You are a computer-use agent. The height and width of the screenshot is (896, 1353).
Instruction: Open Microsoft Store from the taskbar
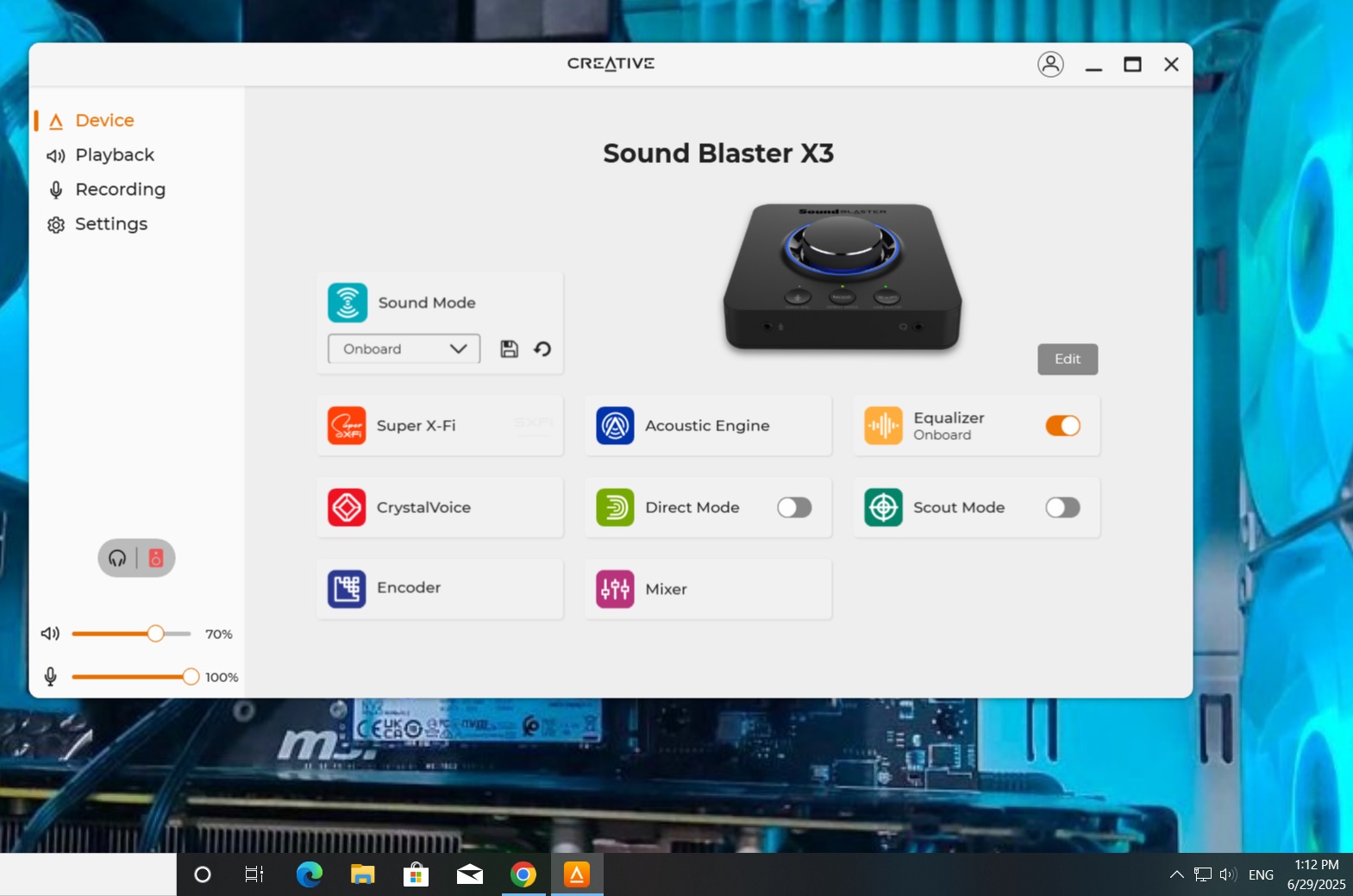416,874
